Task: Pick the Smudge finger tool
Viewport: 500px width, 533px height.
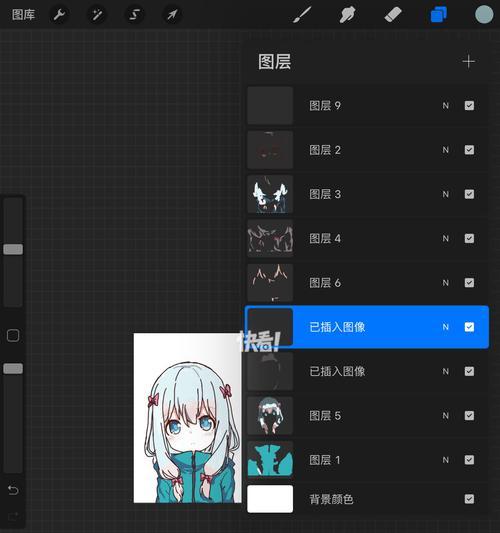Action: [347, 15]
